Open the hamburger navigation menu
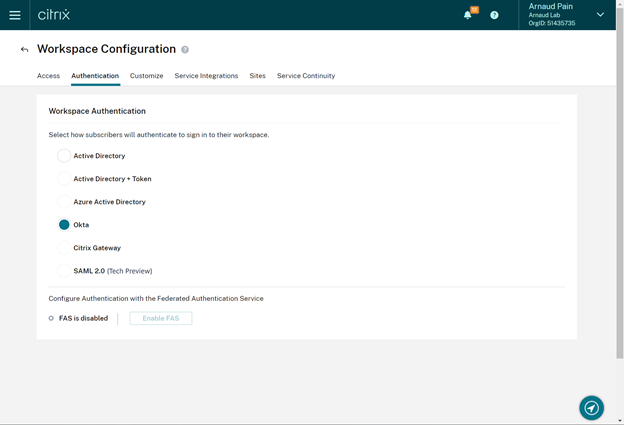 tap(15, 15)
